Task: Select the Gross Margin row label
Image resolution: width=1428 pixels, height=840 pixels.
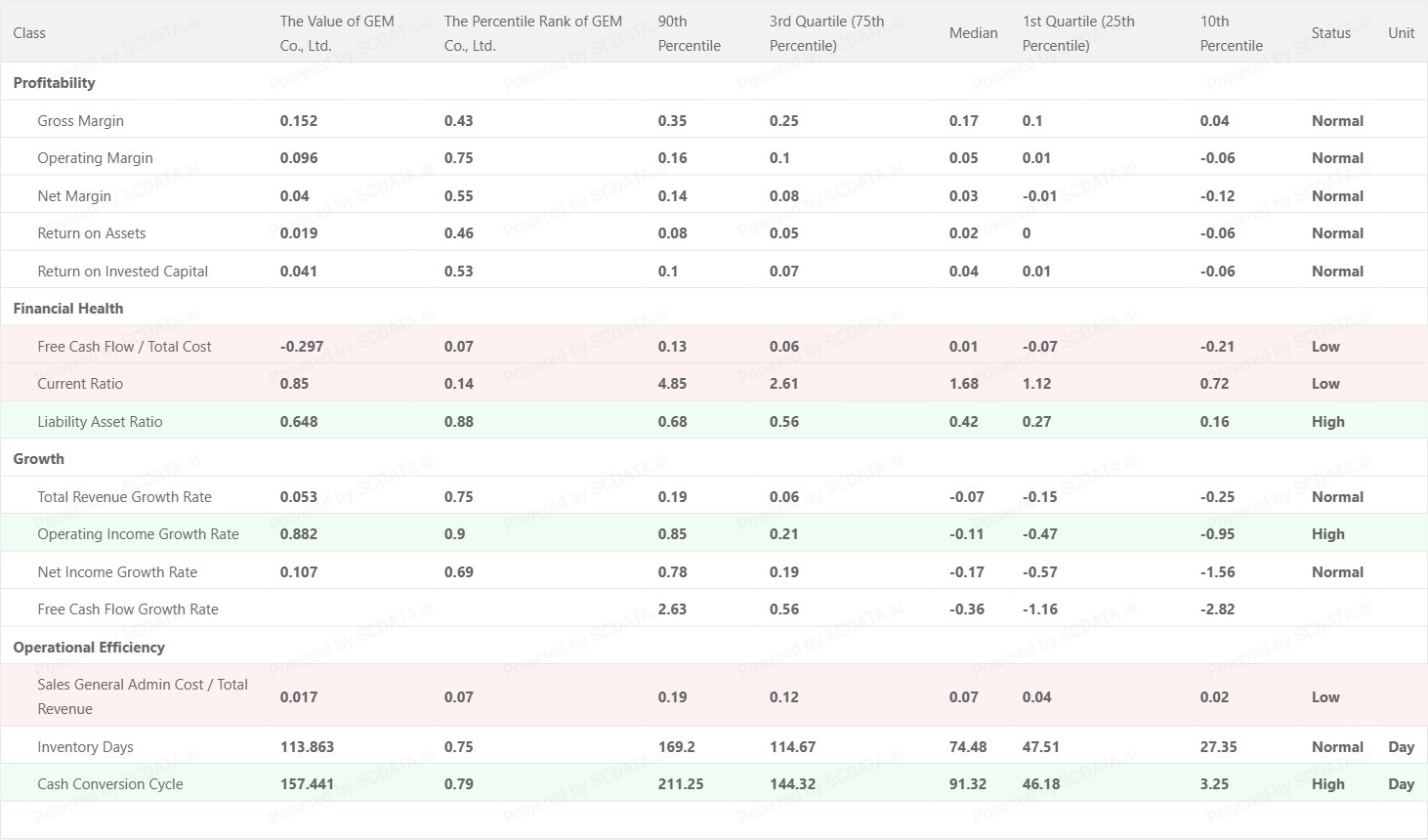Action: pyautogui.click(x=81, y=121)
